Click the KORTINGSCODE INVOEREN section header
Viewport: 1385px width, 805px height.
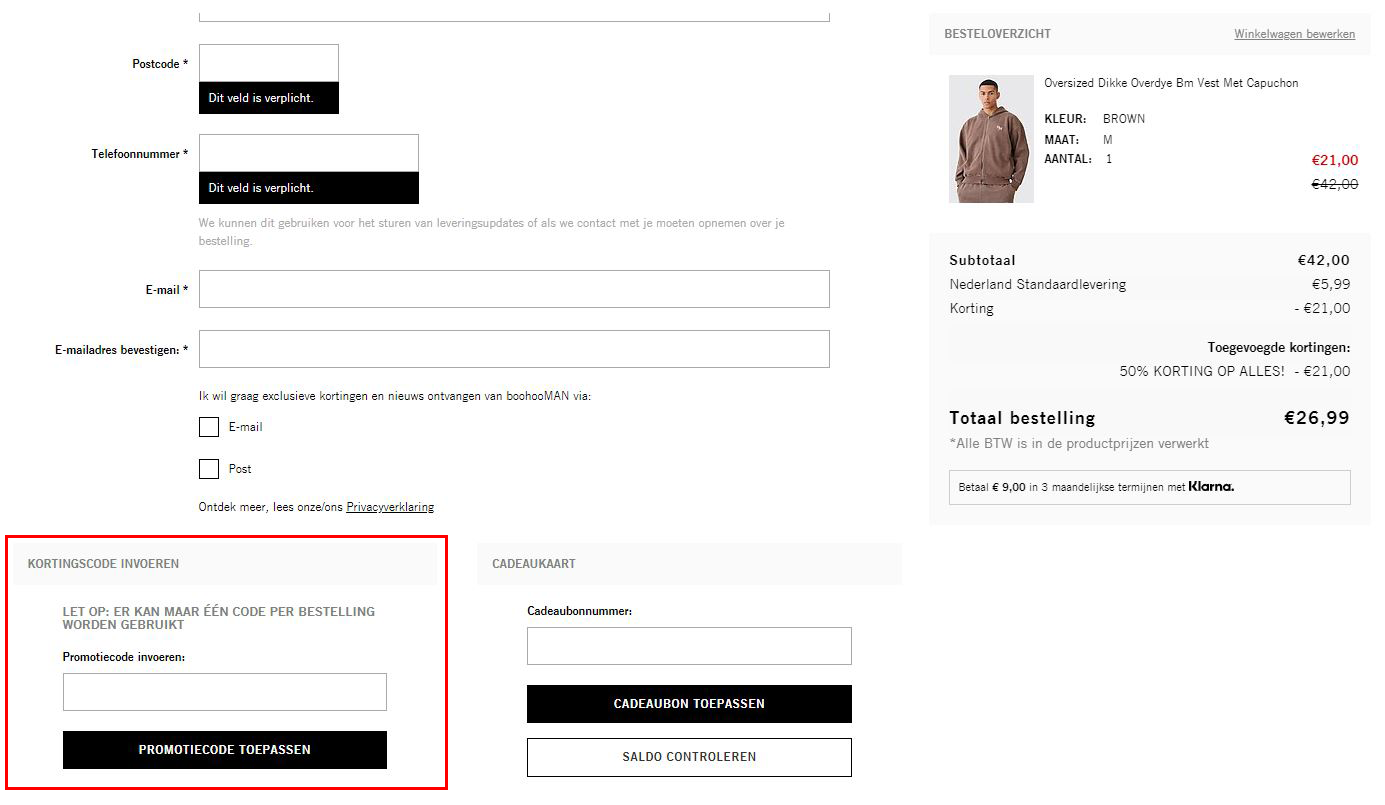pos(101,563)
